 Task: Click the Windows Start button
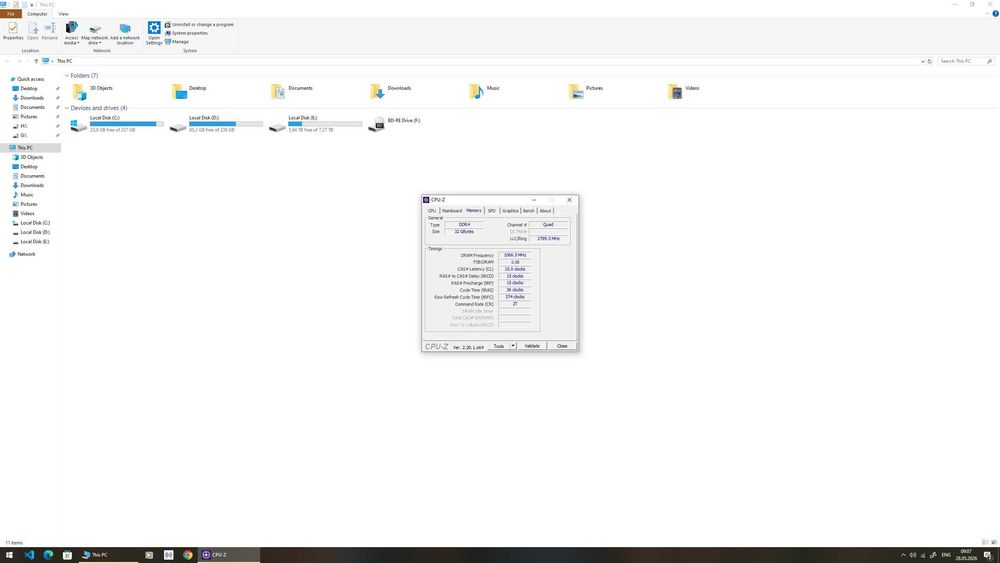9,555
